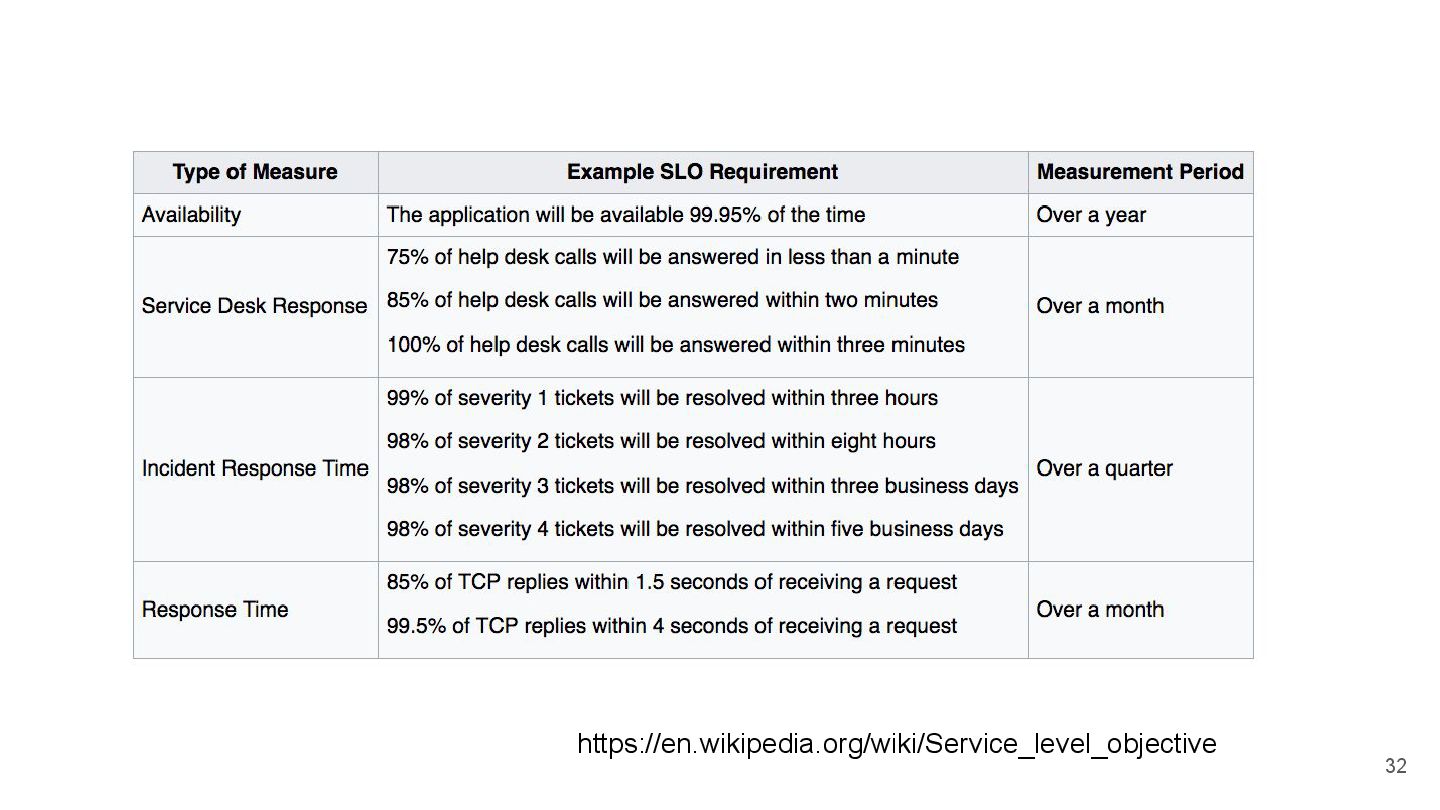Click the '75% of help desk calls' line
The height and width of the screenshot is (810, 1440).
tap(672, 258)
